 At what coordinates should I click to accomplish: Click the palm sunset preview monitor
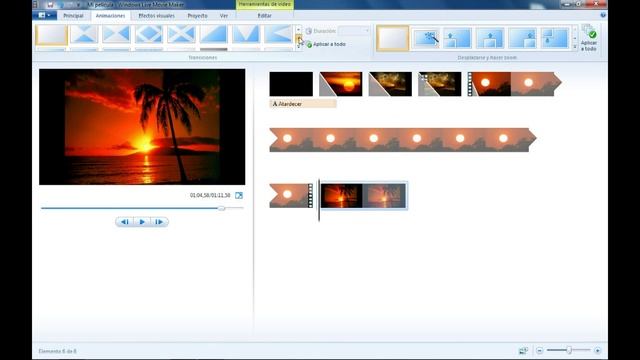[x=142, y=127]
